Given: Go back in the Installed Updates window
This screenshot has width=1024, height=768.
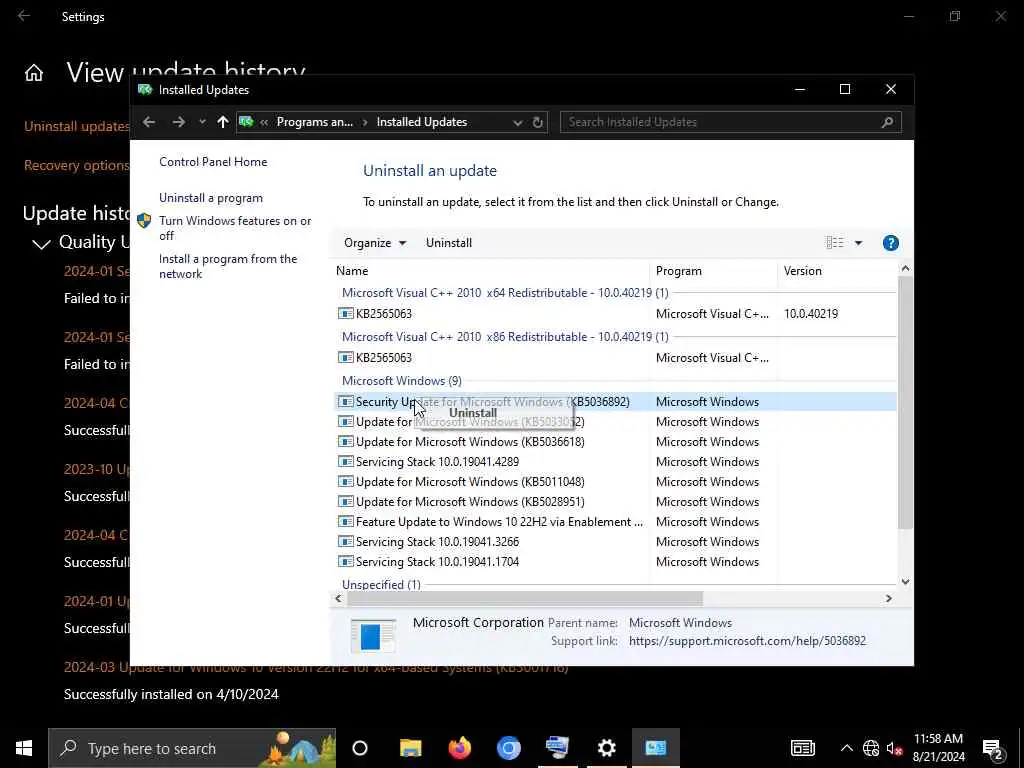Looking at the screenshot, I should (x=149, y=122).
